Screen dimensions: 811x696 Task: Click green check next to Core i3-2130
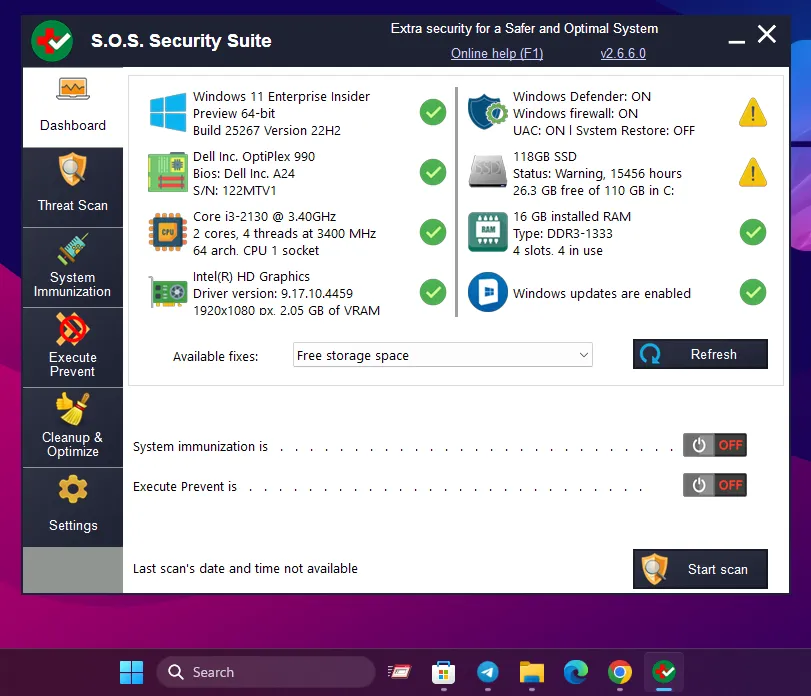(433, 232)
